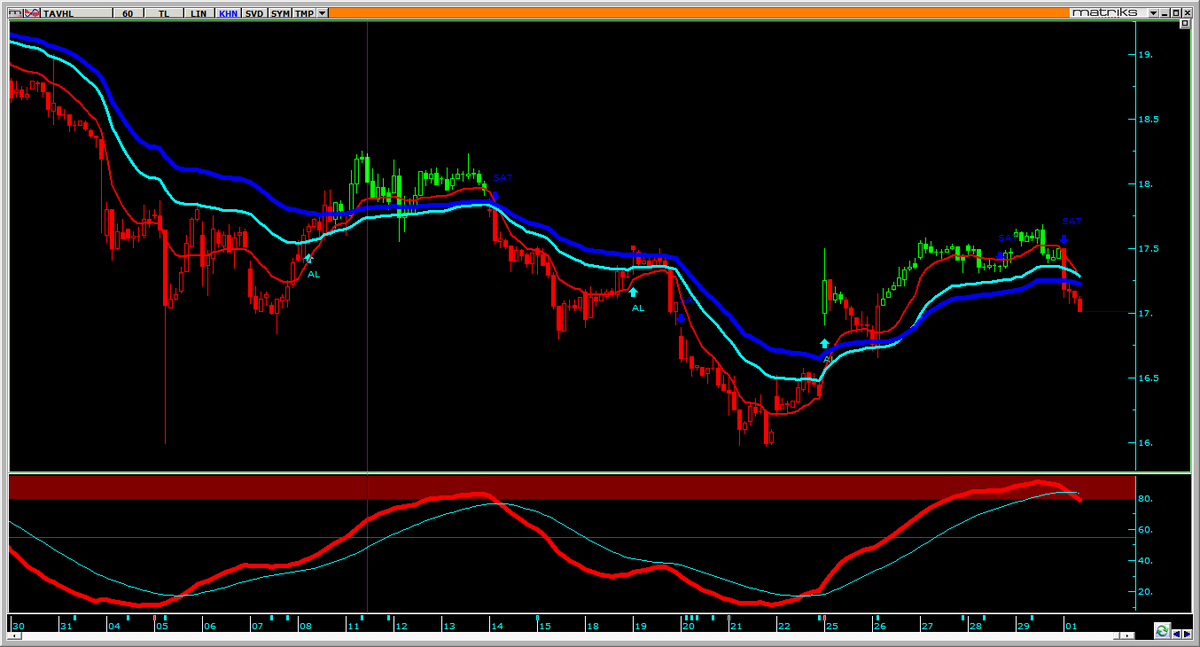Click the date label 29 on time axis
The image size is (1200, 647).
click(x=1023, y=626)
